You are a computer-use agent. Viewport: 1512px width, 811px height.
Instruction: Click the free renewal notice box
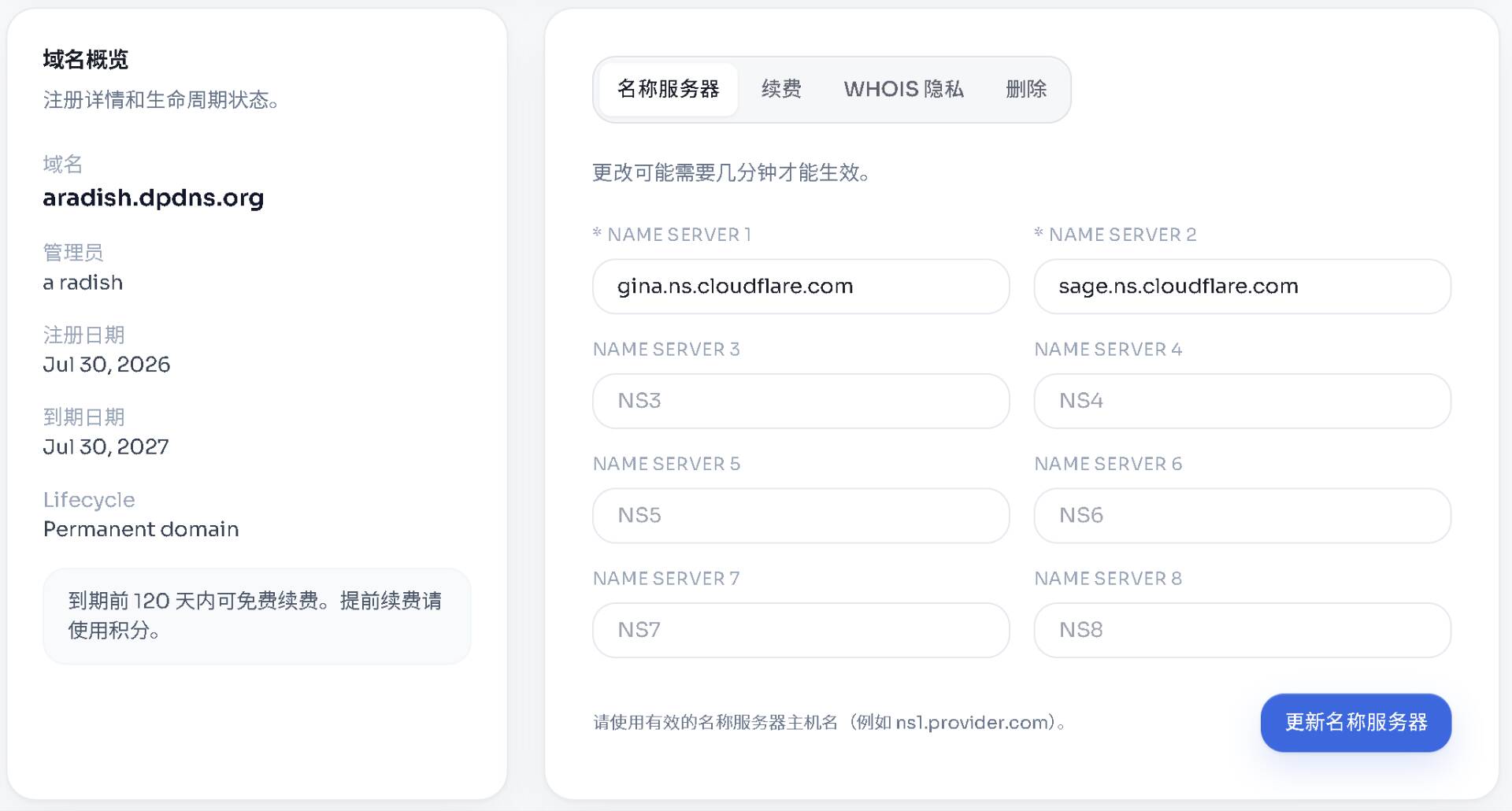point(257,616)
